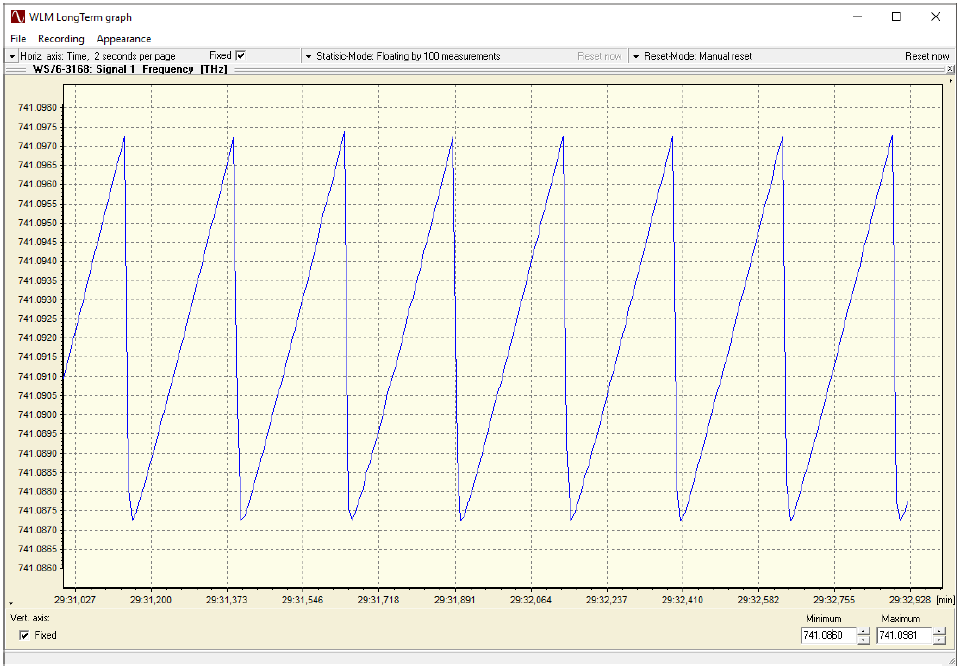
Task: Click the y-axis label 741.0910
Action: point(37,377)
